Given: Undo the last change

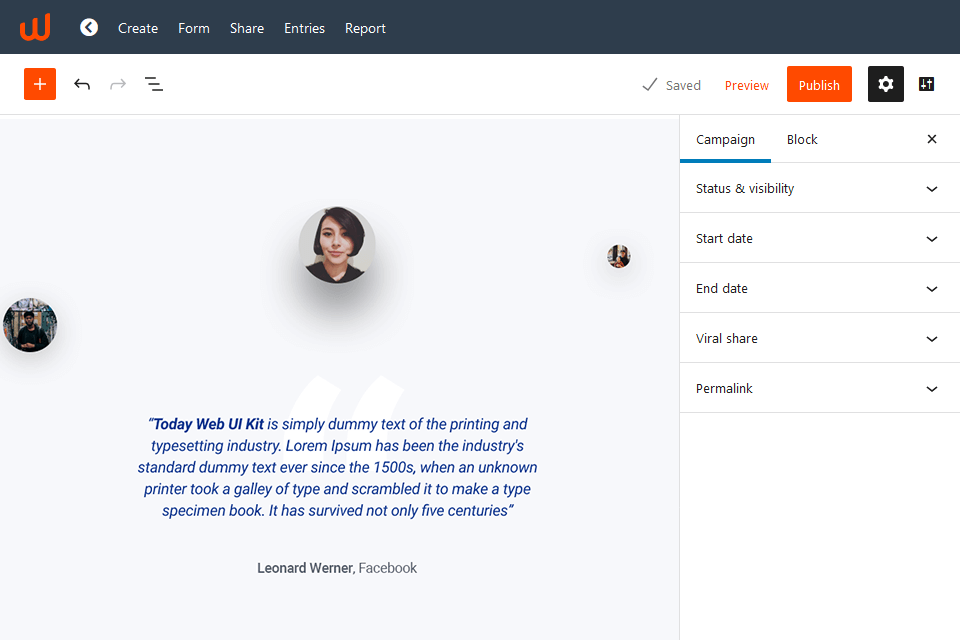Looking at the screenshot, I should click(82, 84).
